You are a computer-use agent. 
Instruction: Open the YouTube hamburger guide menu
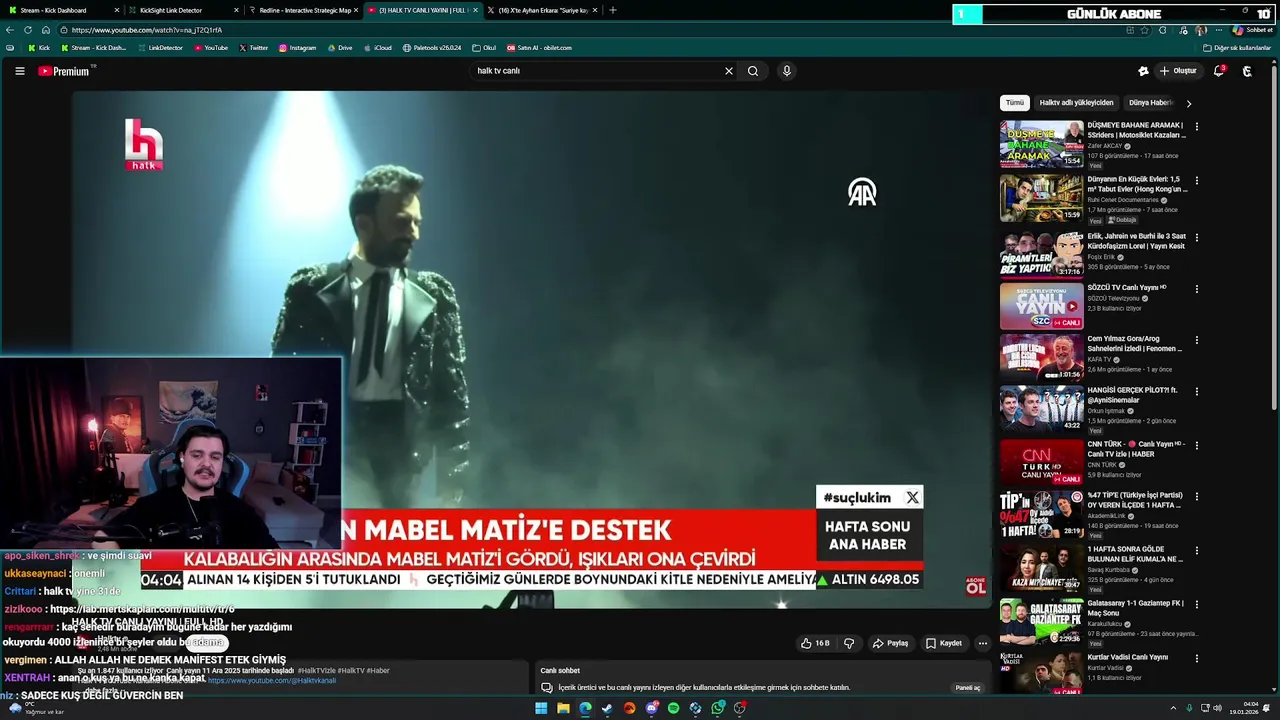pyautogui.click(x=19, y=71)
